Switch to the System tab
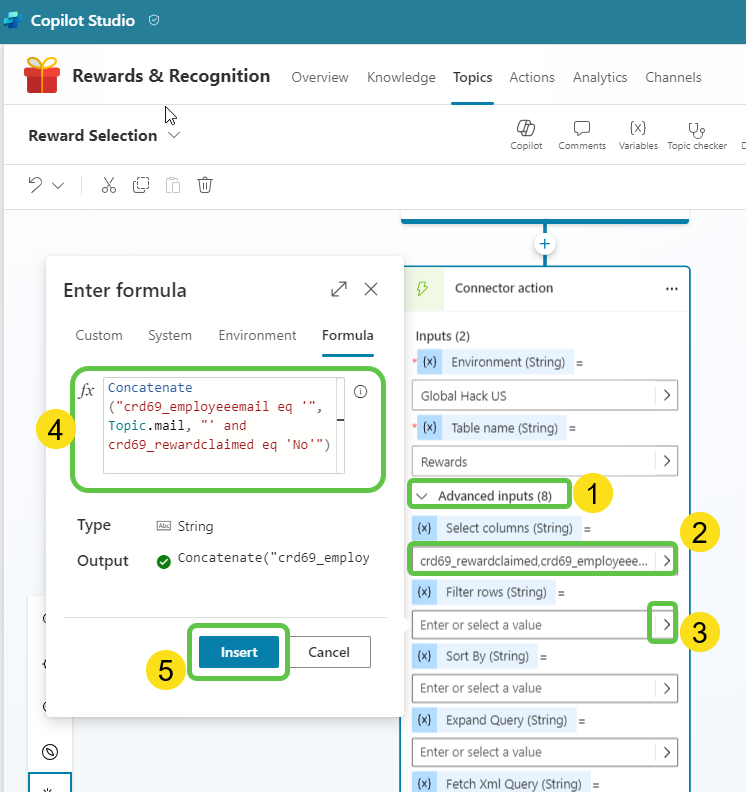746x792 pixels. pos(169,336)
